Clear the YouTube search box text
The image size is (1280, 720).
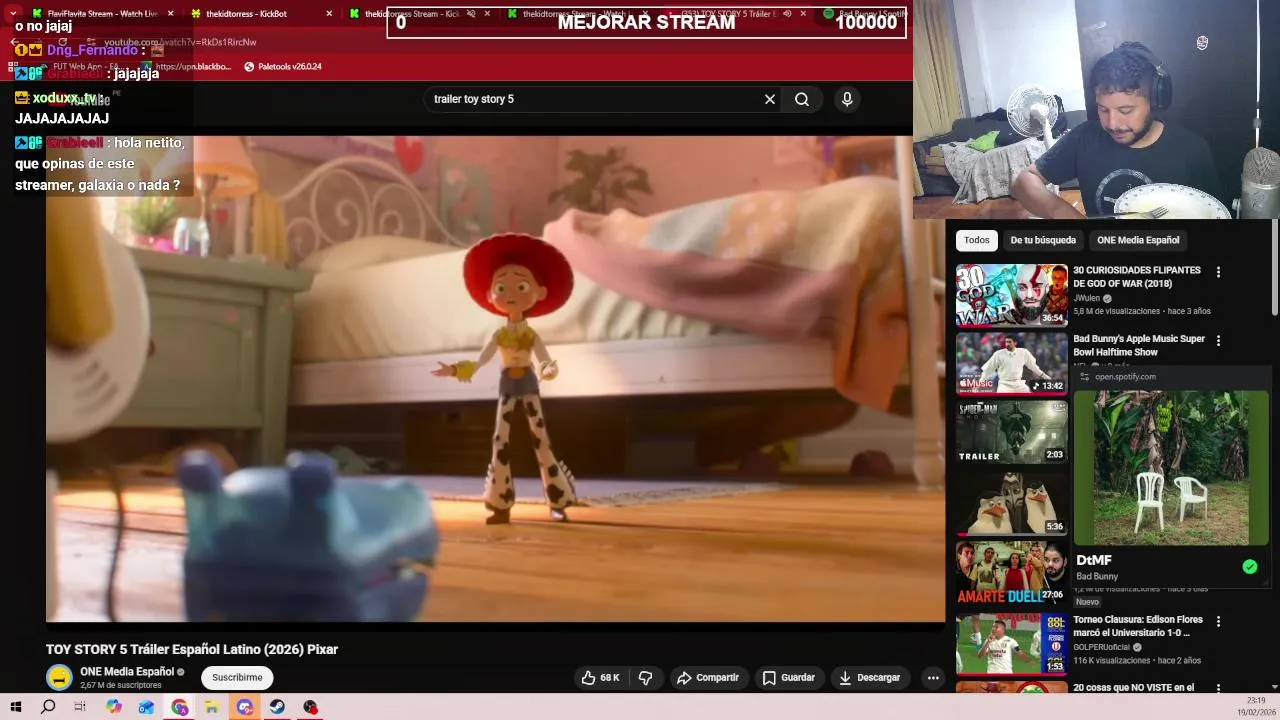point(770,99)
